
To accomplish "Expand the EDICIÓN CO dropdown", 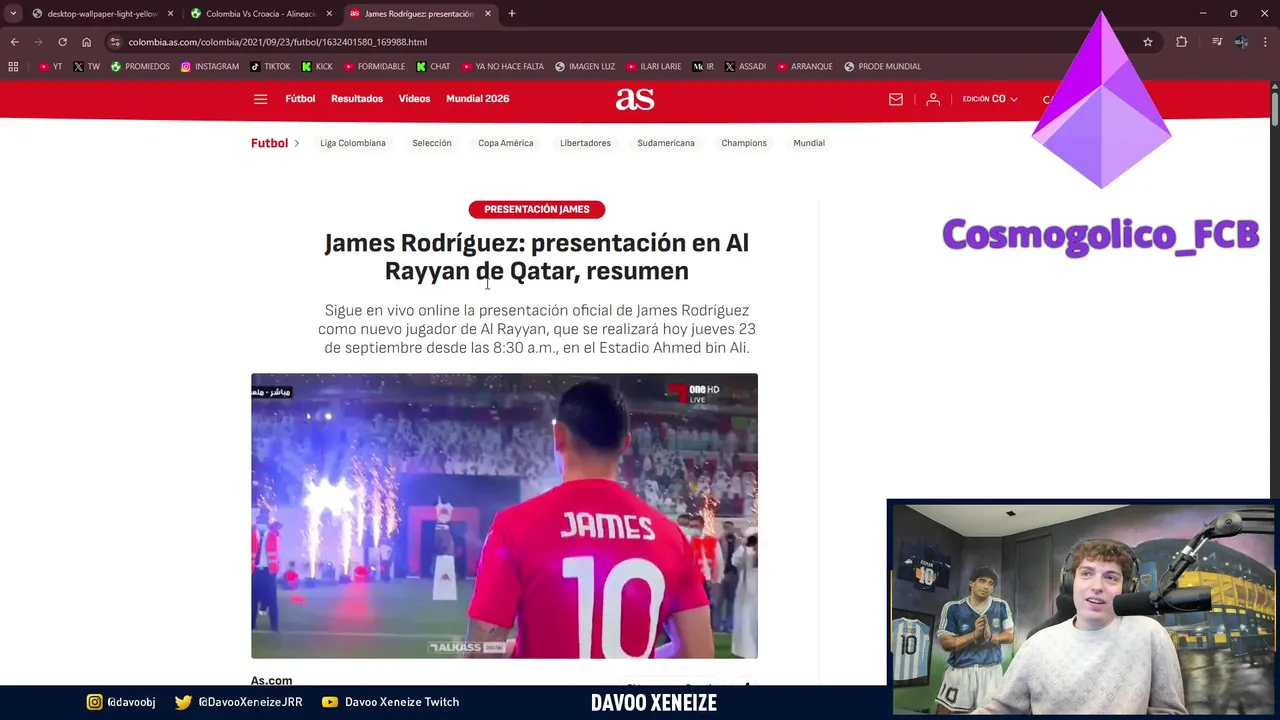I will [x=990, y=99].
